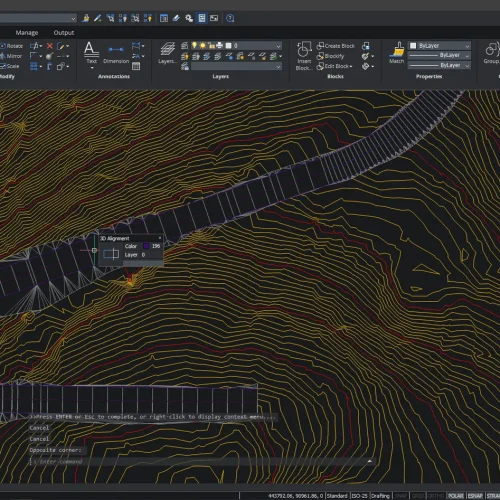Click the Table icon in Annotations
This screenshot has height=500, width=500.
click(x=136, y=66)
